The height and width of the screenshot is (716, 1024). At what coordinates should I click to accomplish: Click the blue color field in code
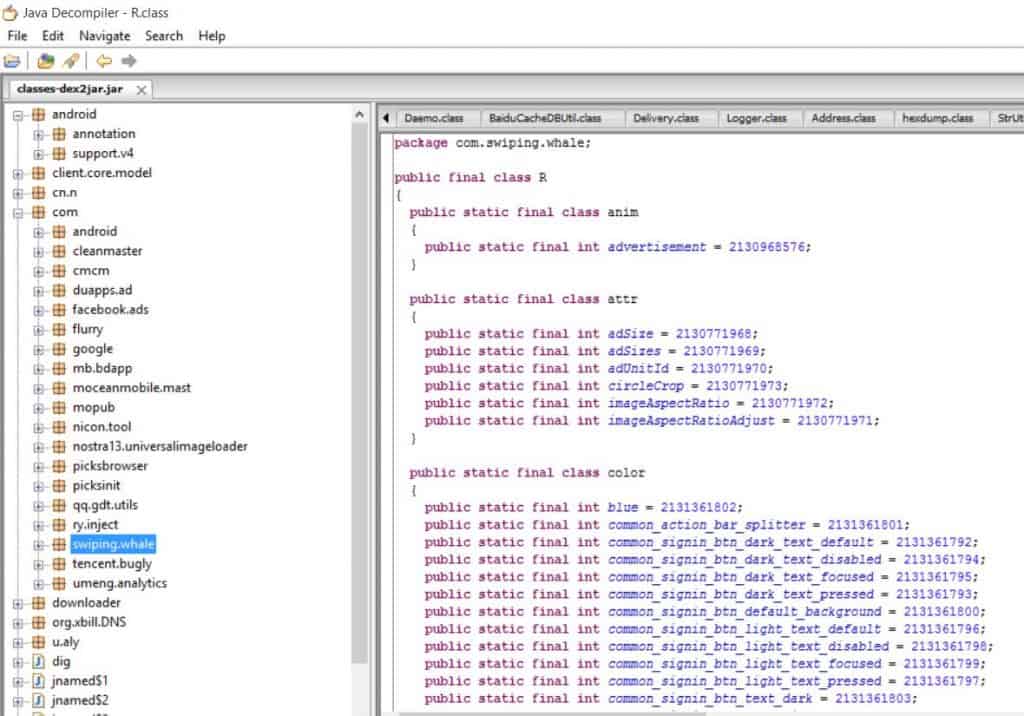coord(622,508)
